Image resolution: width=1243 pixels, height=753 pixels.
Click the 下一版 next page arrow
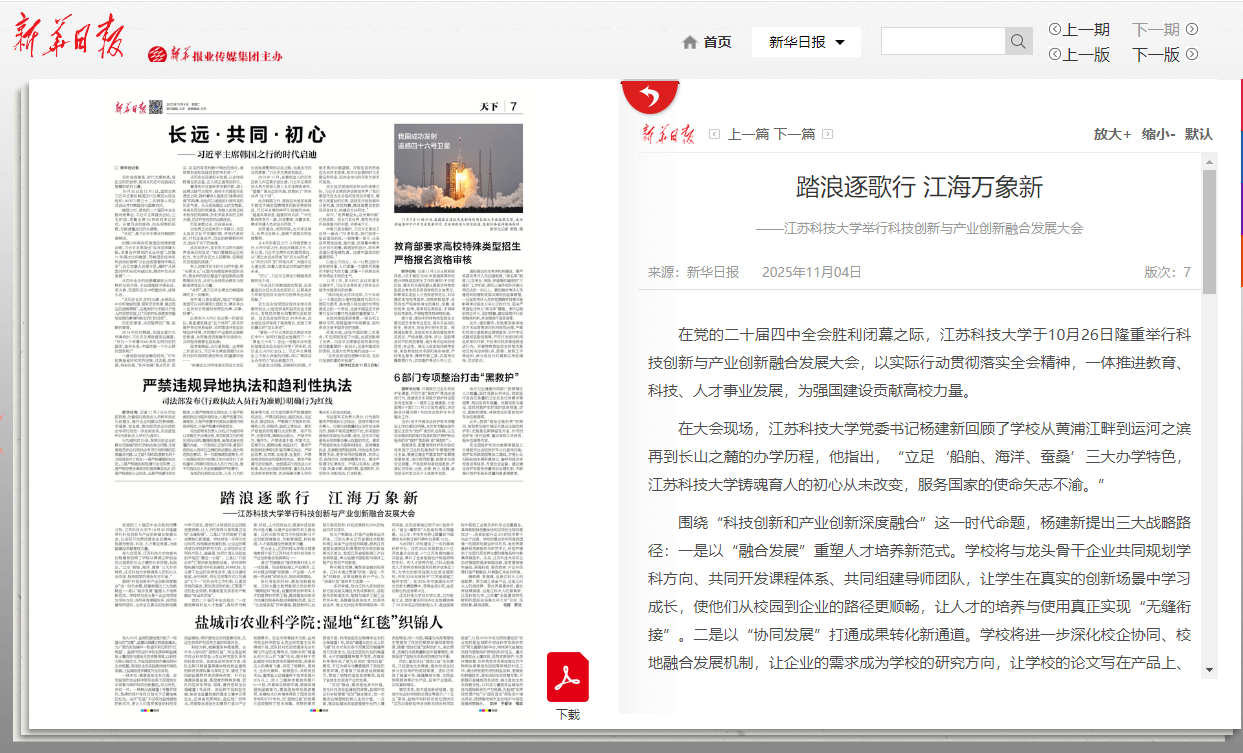[x=1191, y=55]
